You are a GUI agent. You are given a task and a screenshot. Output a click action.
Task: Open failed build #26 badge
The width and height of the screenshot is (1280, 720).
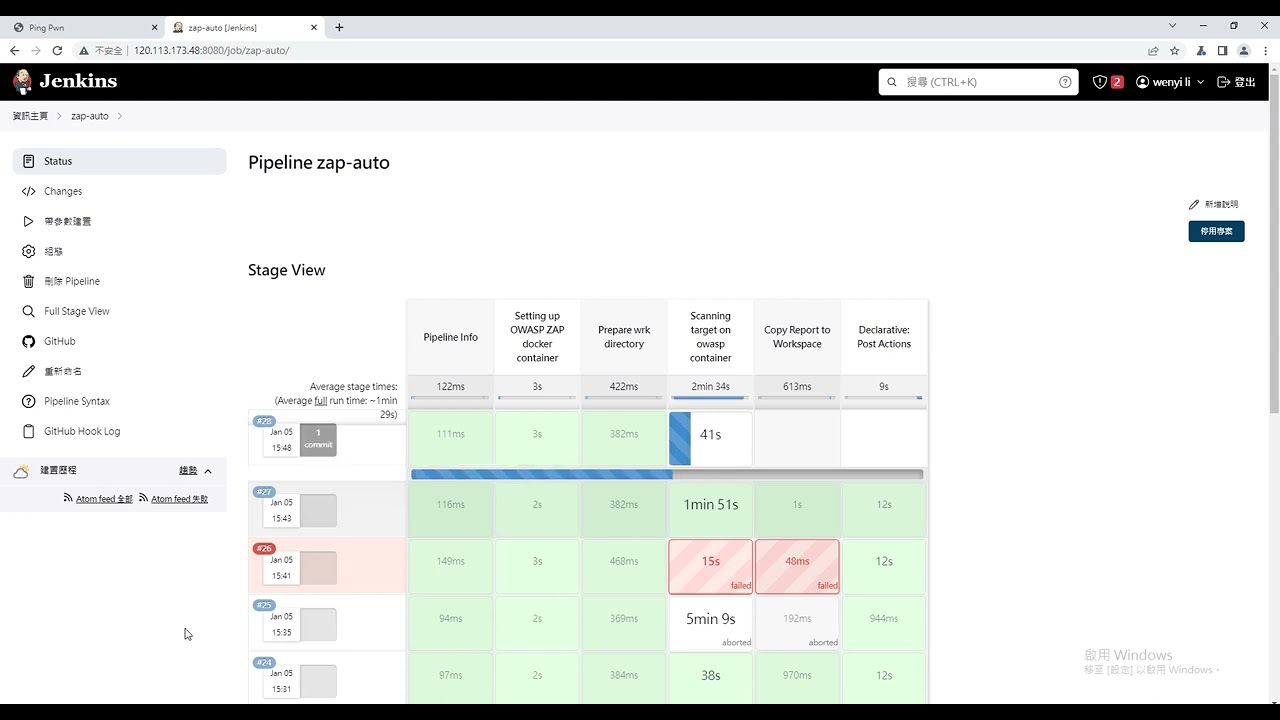tap(264, 548)
